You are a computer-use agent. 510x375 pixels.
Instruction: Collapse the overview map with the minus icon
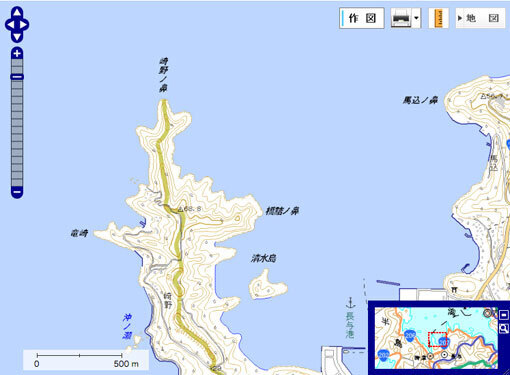(x=504, y=315)
